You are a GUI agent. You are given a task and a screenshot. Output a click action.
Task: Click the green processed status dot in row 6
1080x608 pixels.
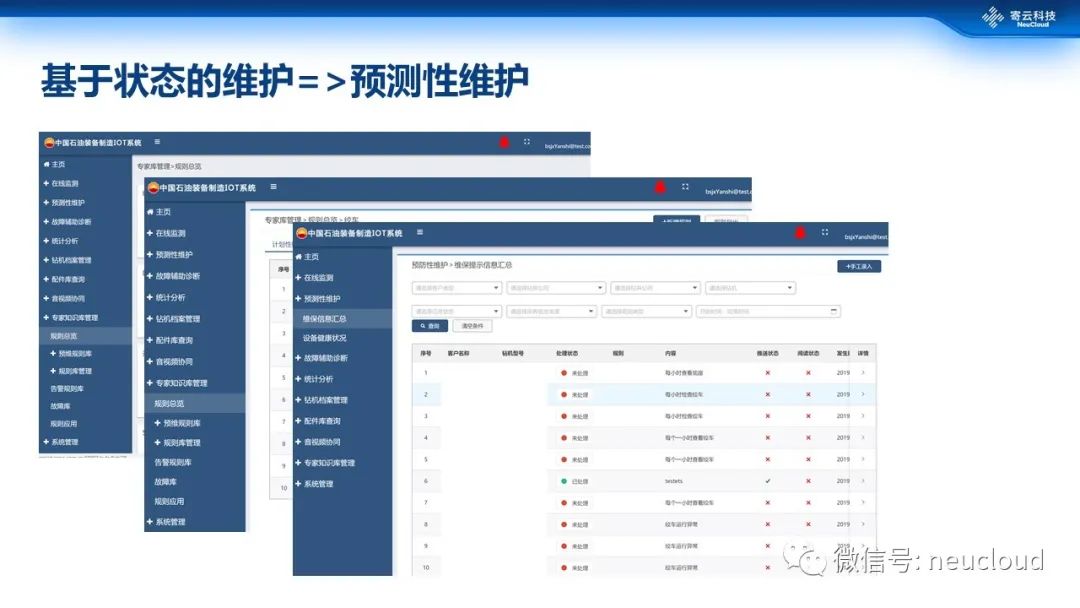coord(564,481)
